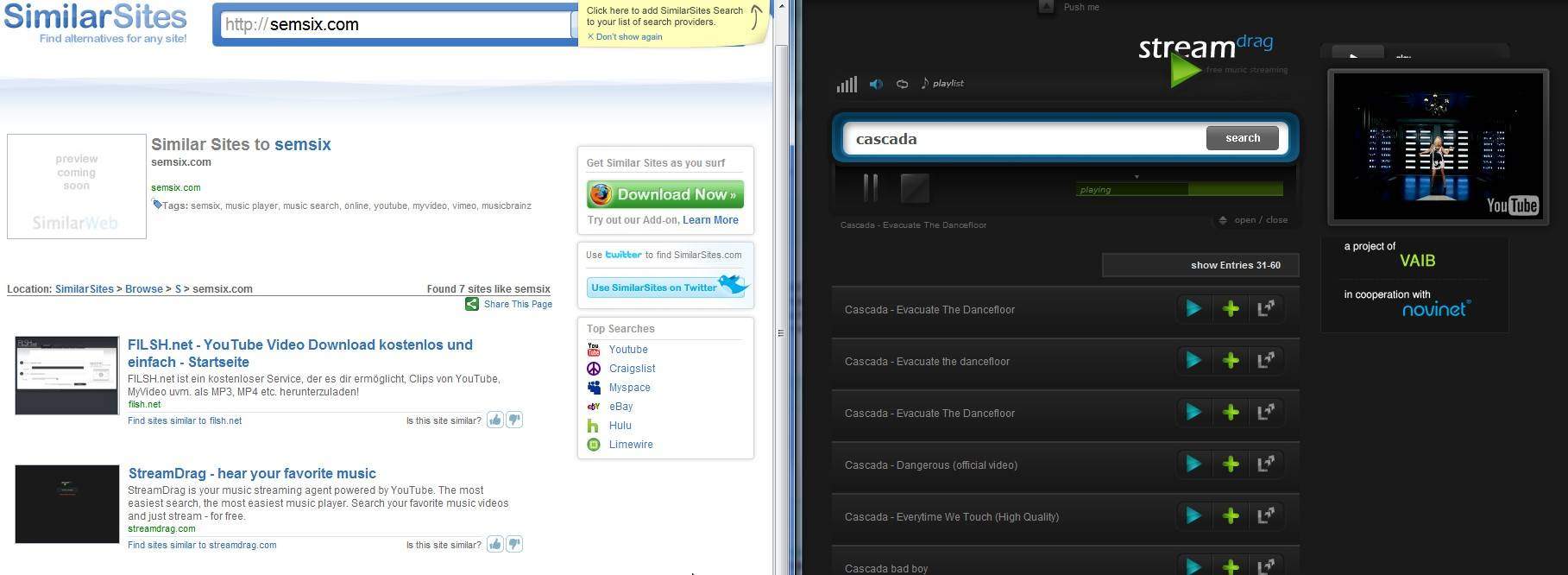
Task: Share the "Everytime We Touch (High Quality)" entry
Action: click(x=1266, y=515)
